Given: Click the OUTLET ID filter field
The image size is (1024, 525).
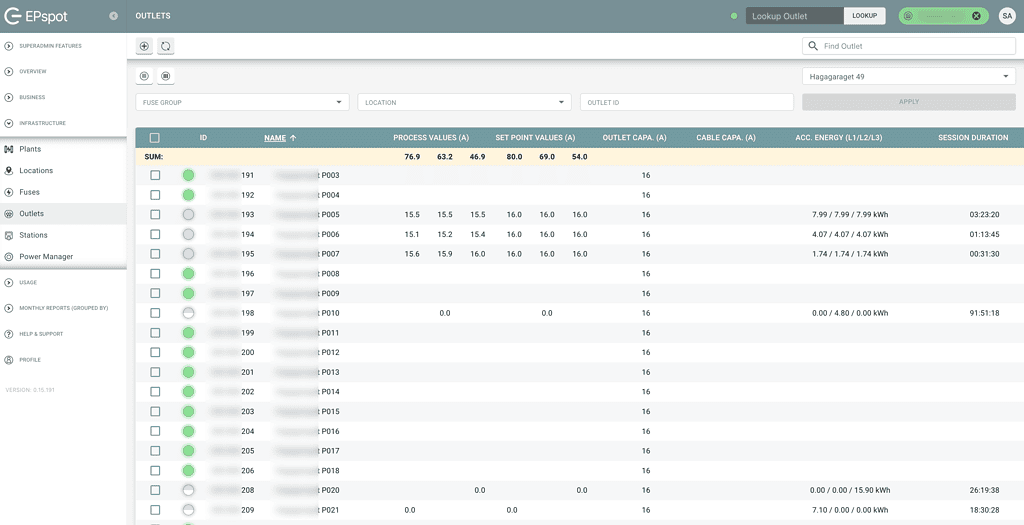Looking at the screenshot, I should coord(686,102).
